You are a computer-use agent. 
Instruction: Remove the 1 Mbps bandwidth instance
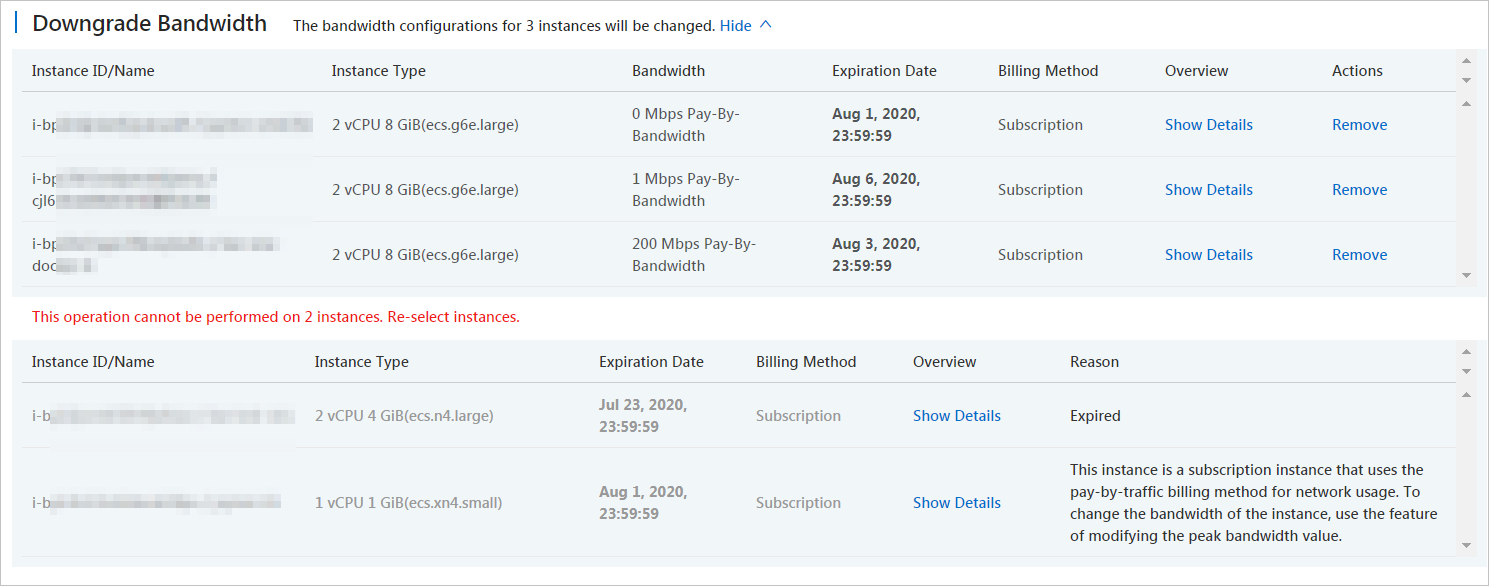(x=1359, y=190)
